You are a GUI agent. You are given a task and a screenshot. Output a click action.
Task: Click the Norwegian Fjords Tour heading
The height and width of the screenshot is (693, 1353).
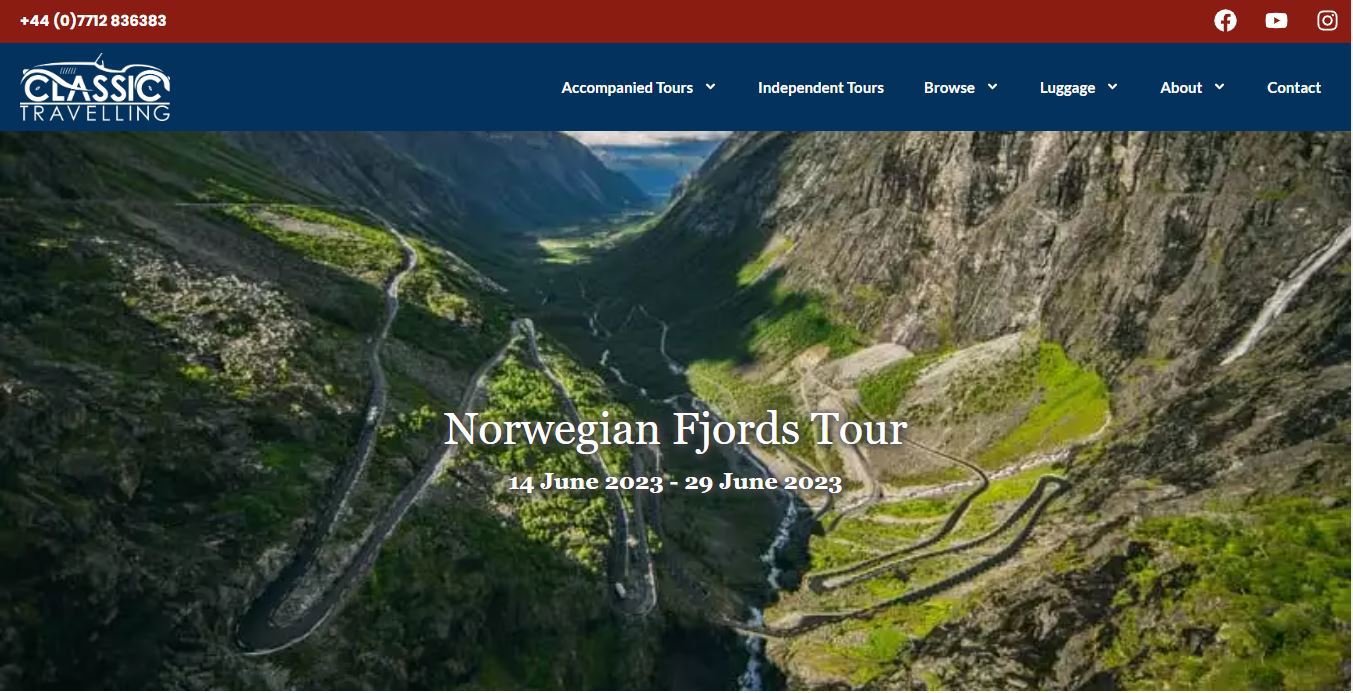[x=675, y=429]
